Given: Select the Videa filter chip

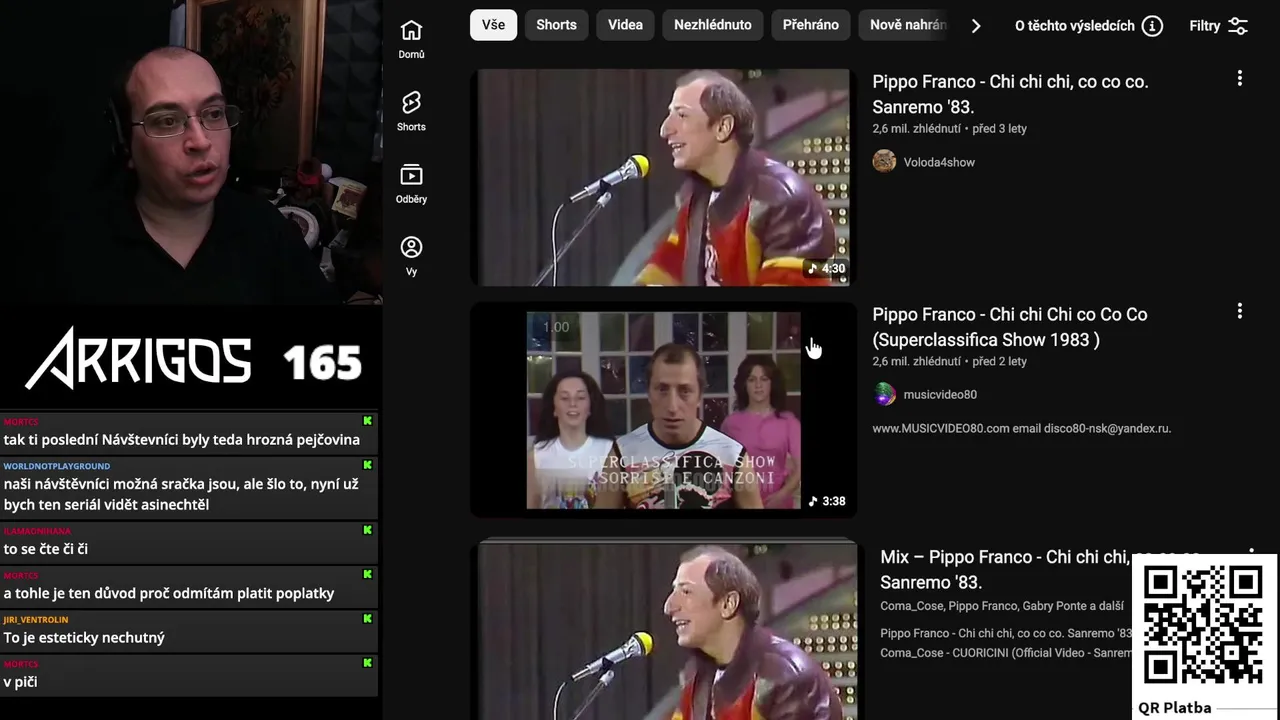Looking at the screenshot, I should pos(625,25).
